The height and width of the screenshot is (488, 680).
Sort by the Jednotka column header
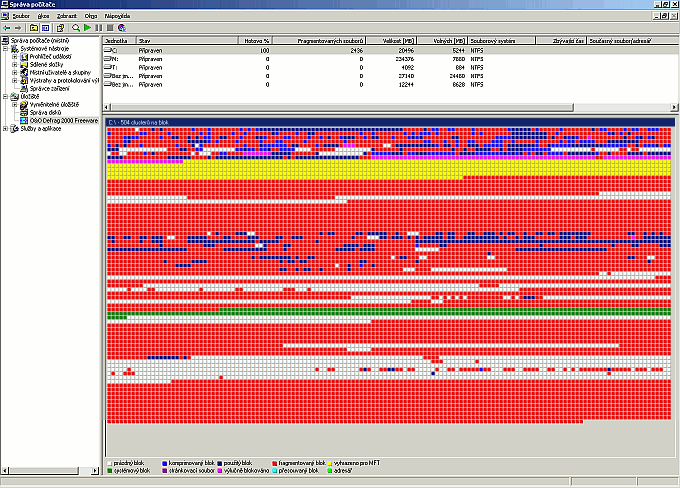pyautogui.click(x=118, y=41)
